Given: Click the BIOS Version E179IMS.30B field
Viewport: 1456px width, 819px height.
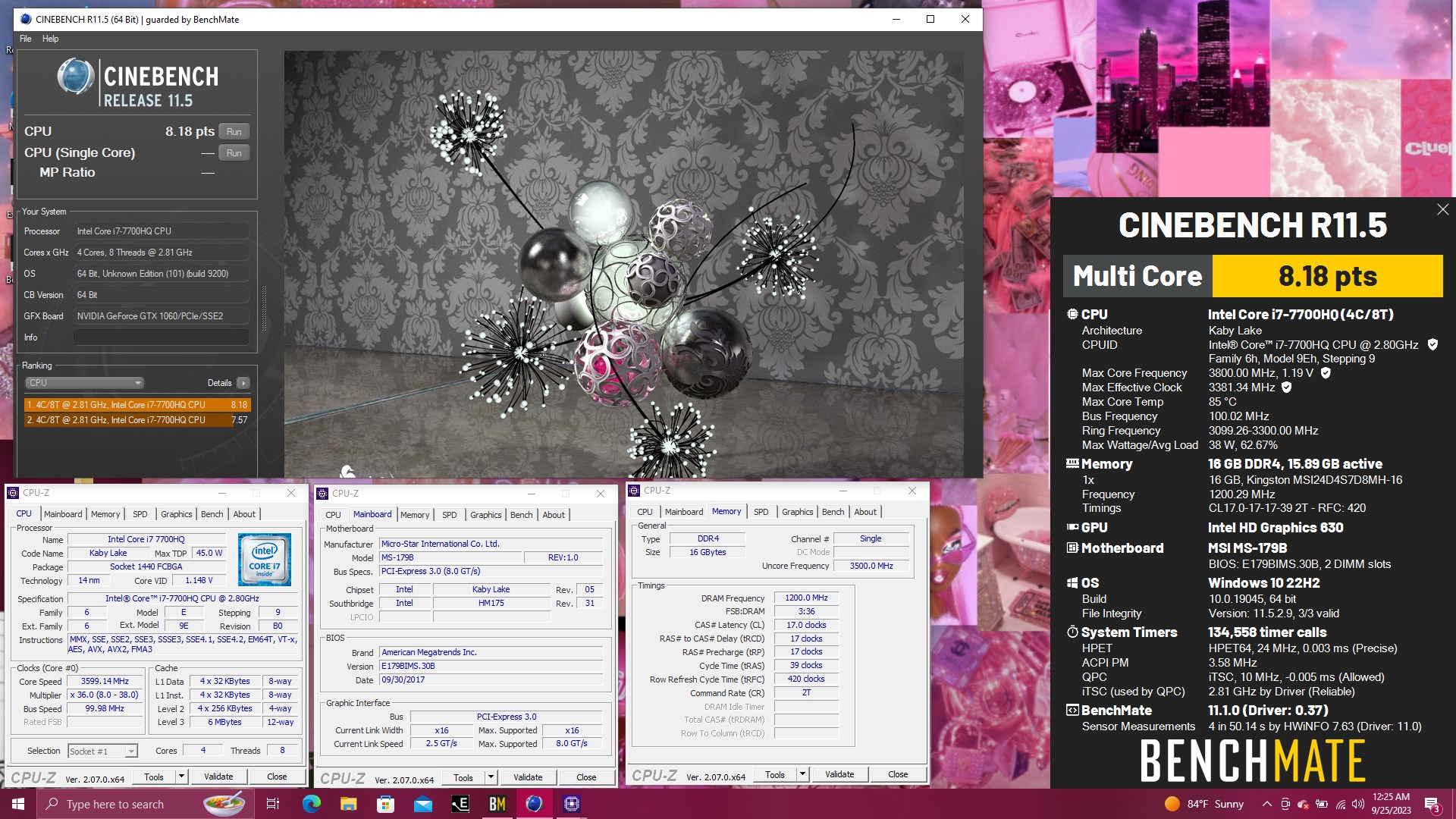Looking at the screenshot, I should [x=491, y=666].
